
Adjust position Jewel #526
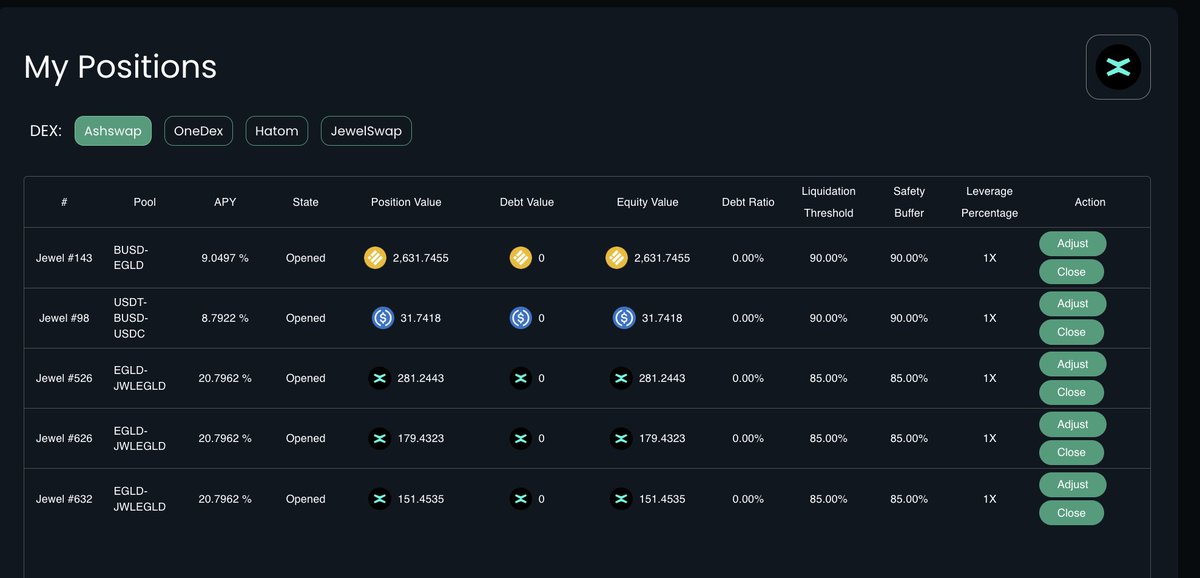[x=1072, y=364]
